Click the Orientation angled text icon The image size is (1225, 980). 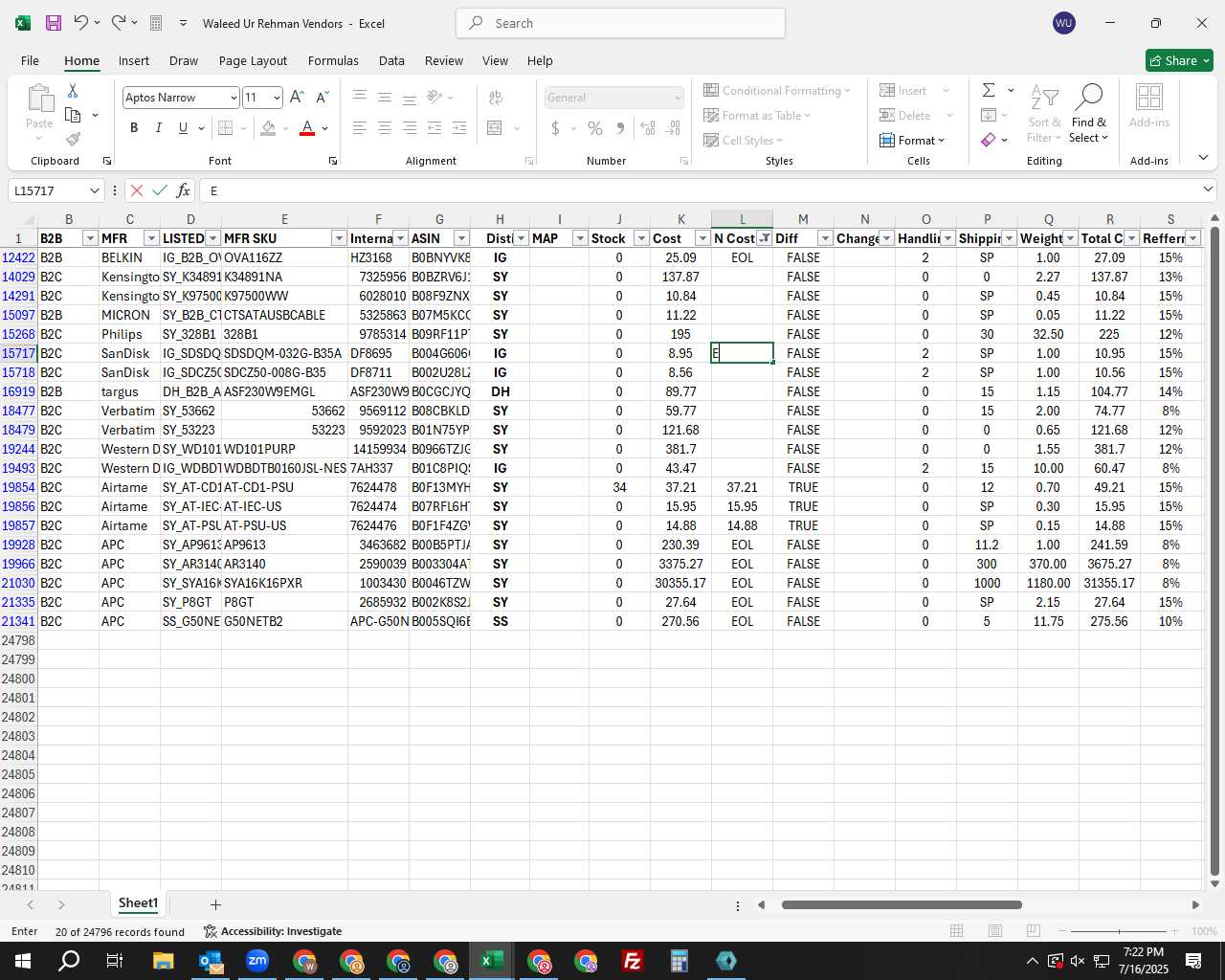pyautogui.click(x=434, y=97)
